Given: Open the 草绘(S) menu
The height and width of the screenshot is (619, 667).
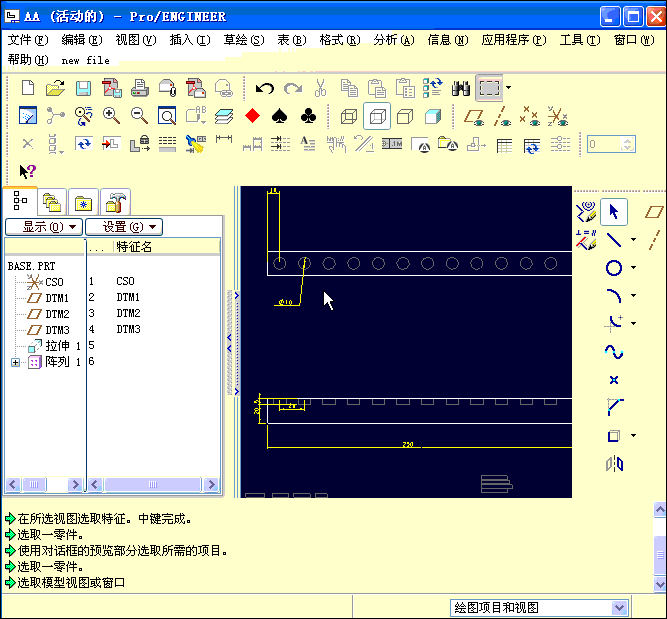Looking at the screenshot, I should tap(244, 40).
